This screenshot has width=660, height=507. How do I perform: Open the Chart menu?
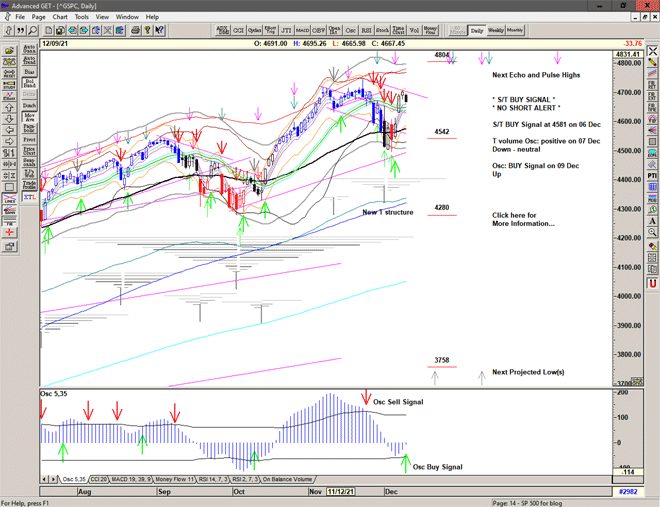click(x=60, y=17)
